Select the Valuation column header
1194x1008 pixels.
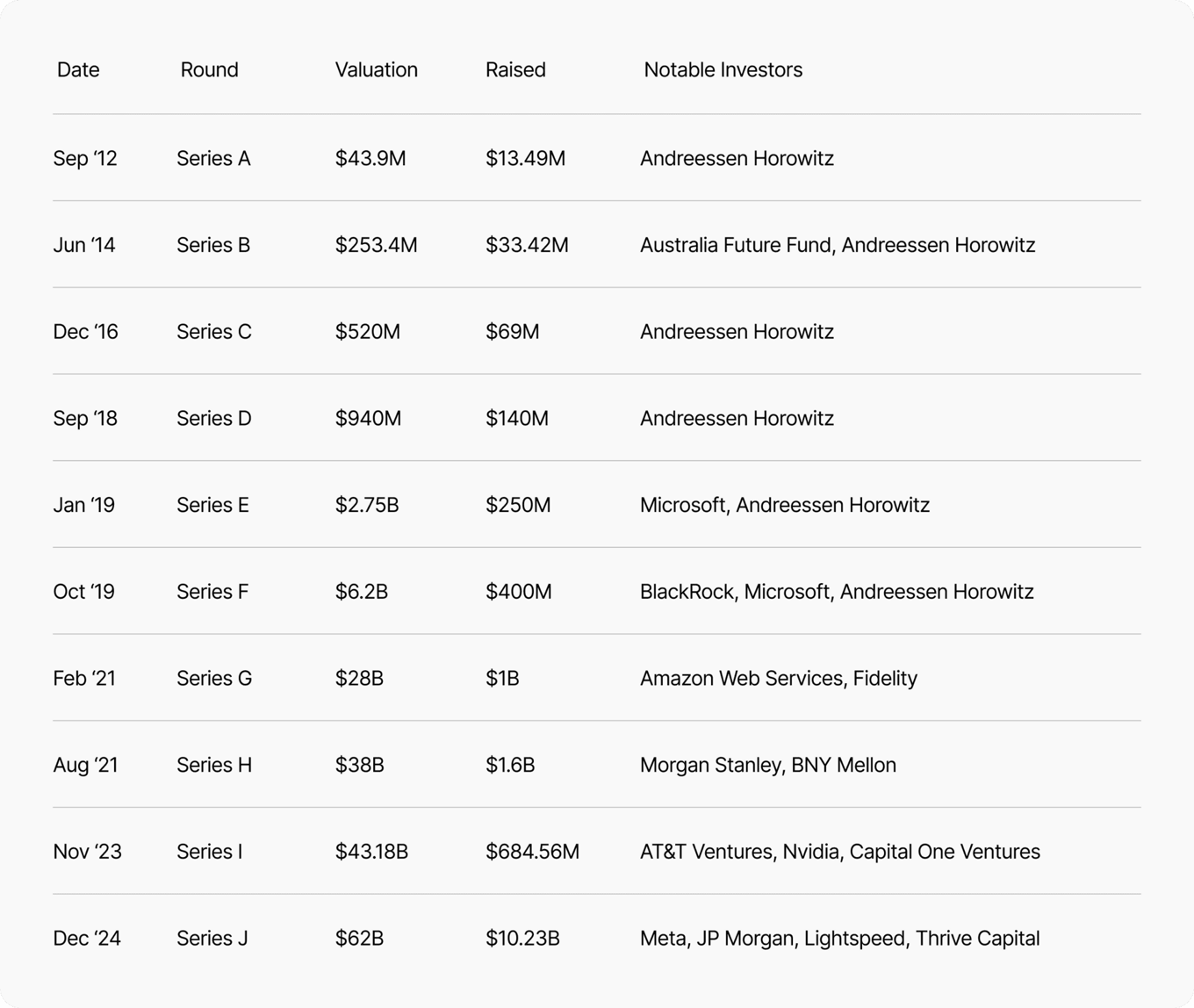376,70
